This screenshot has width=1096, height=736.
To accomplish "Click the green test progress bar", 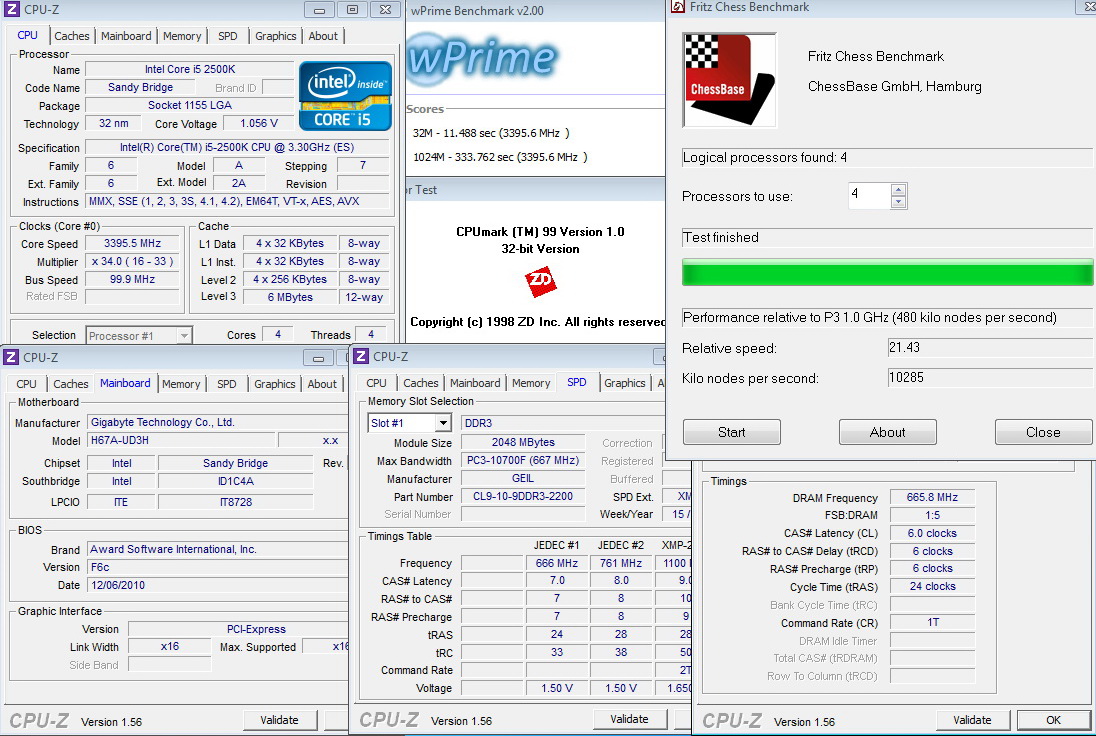I will pyautogui.click(x=888, y=272).
